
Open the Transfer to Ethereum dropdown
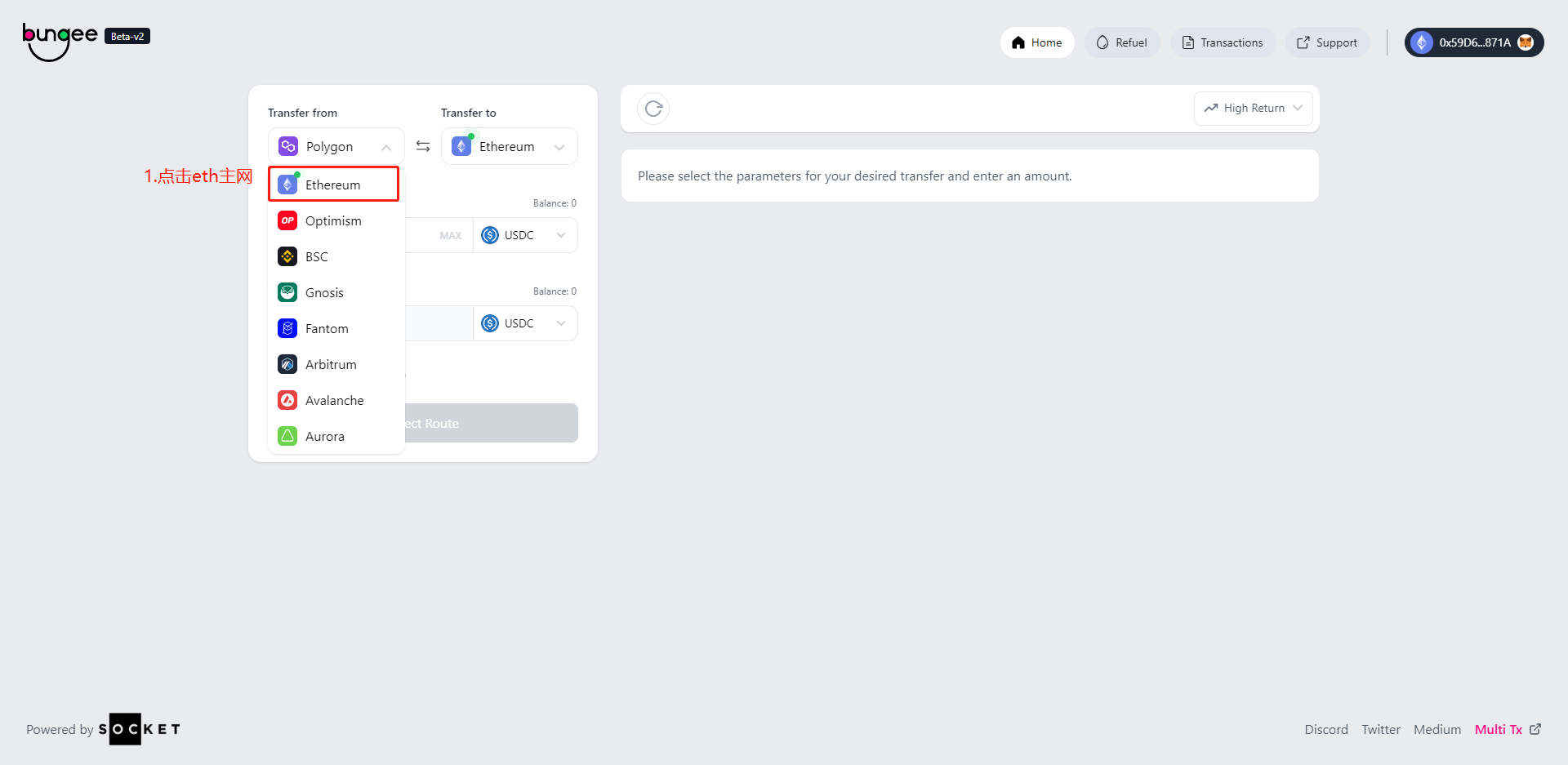pyautogui.click(x=509, y=146)
